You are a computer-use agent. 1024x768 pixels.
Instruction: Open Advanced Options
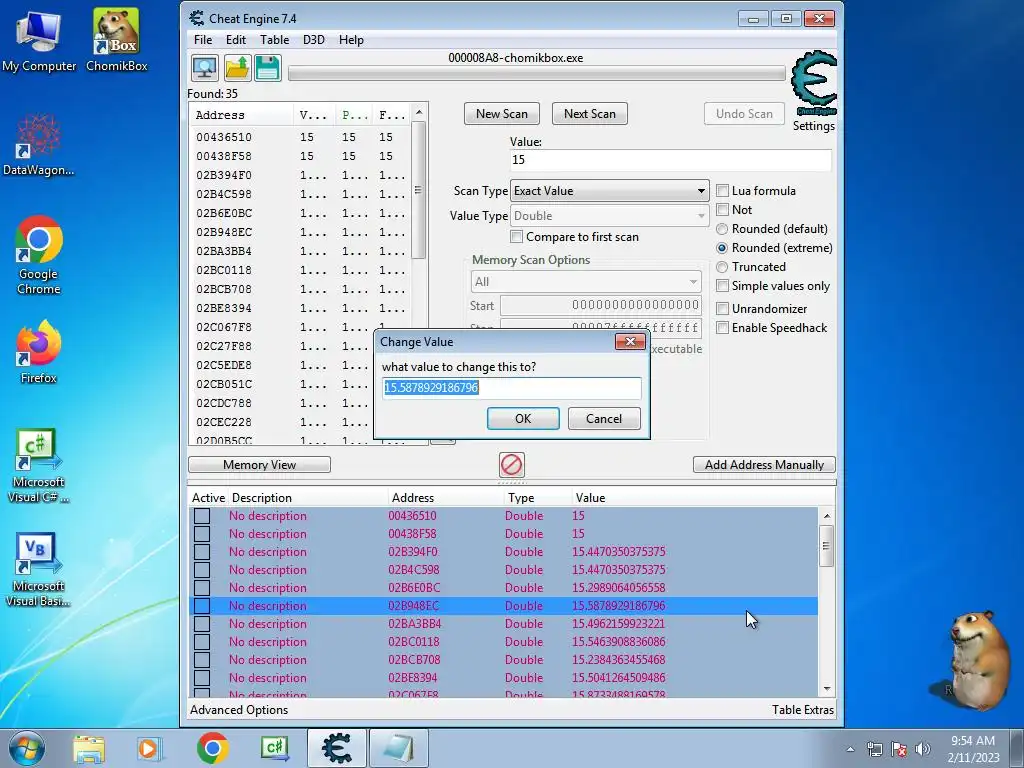pyautogui.click(x=239, y=710)
